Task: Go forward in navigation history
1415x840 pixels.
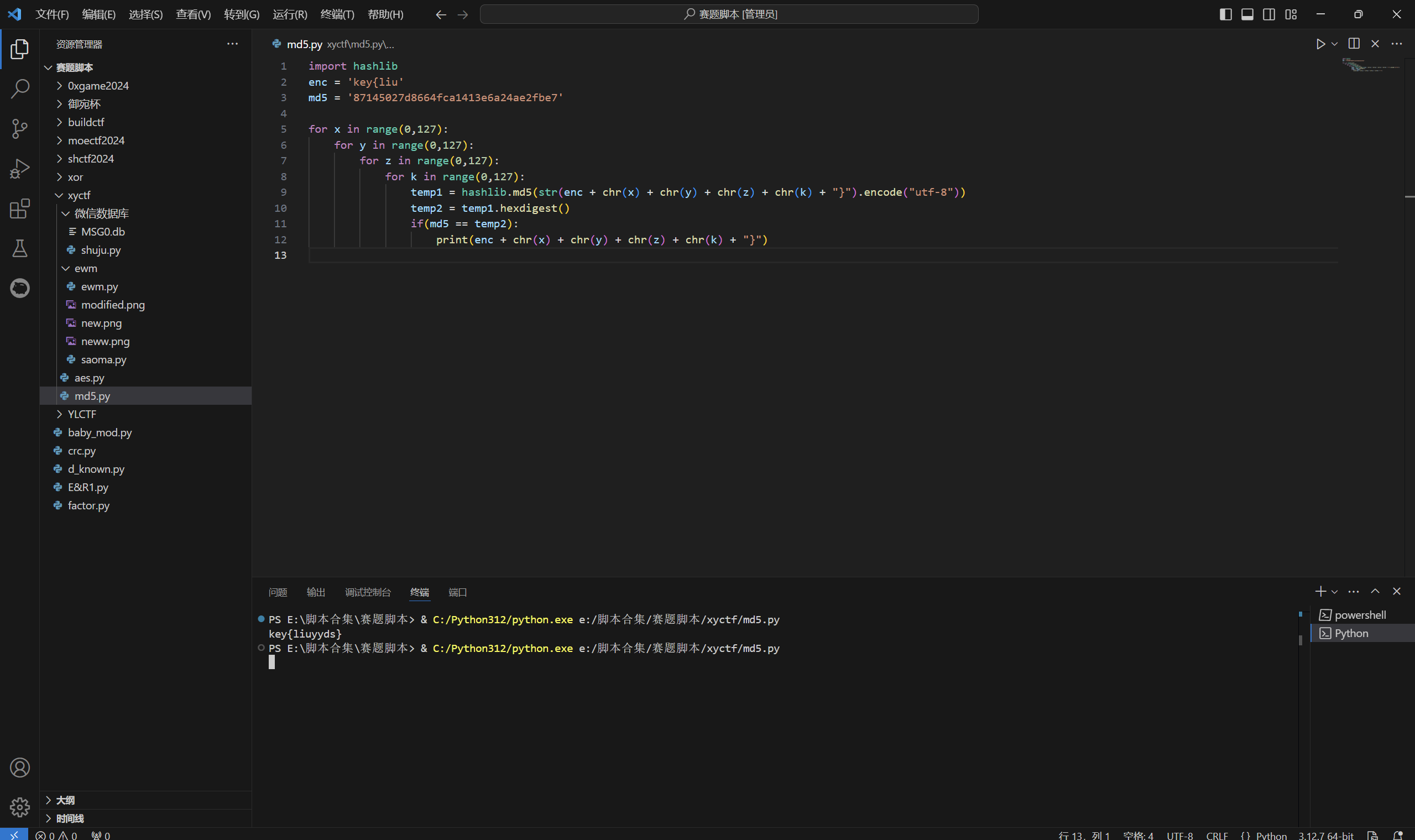Action: coord(463,15)
